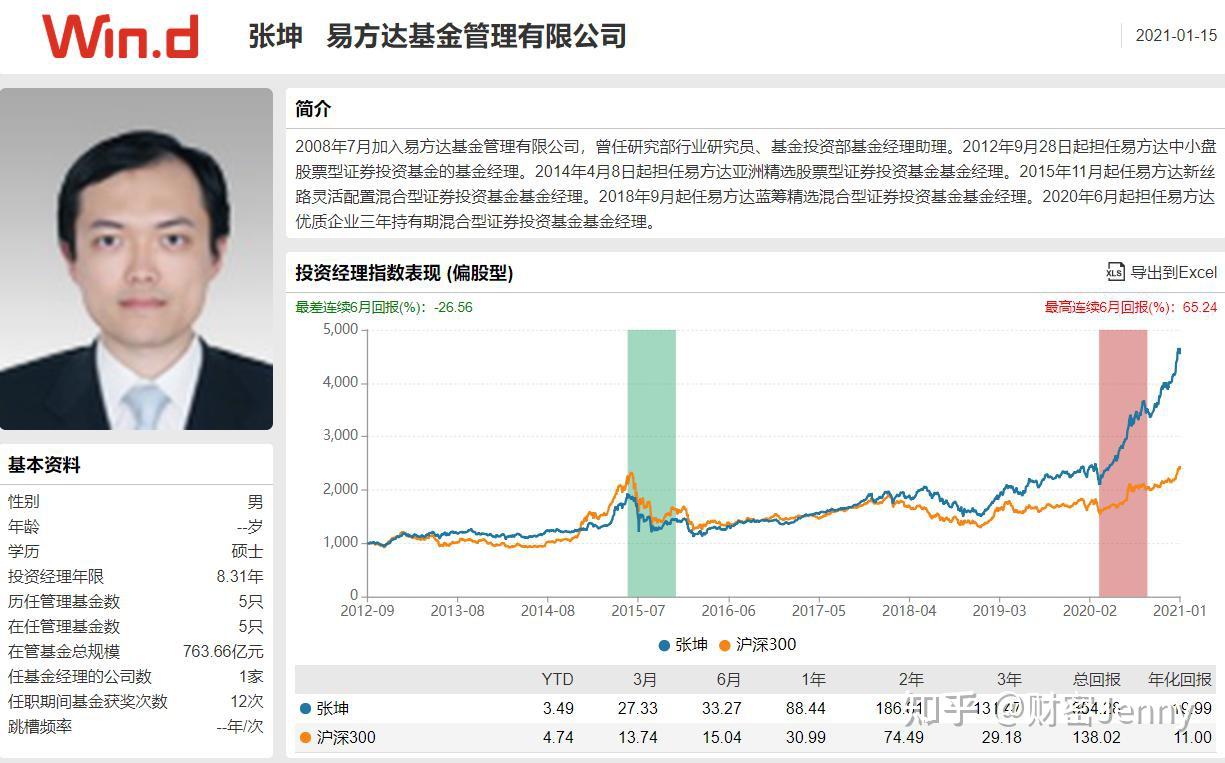This screenshot has width=1225, height=763.
Task: Click the 任职期间基金获奖次数 value 12次
Action: pyautogui.click(x=247, y=702)
